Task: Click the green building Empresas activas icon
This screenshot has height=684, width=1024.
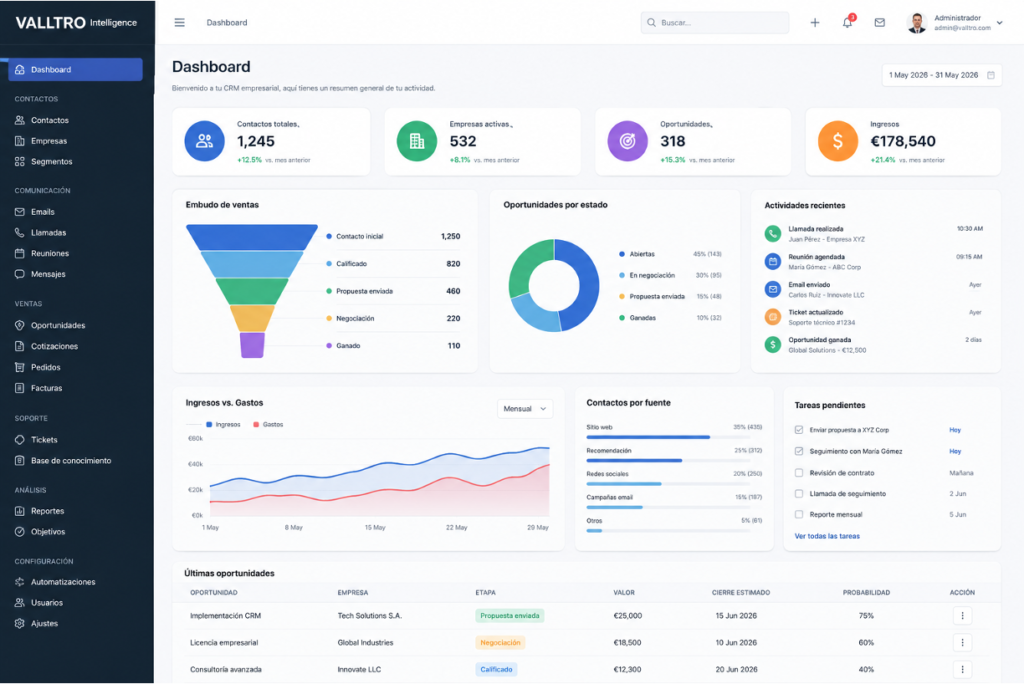Action: coord(417,141)
